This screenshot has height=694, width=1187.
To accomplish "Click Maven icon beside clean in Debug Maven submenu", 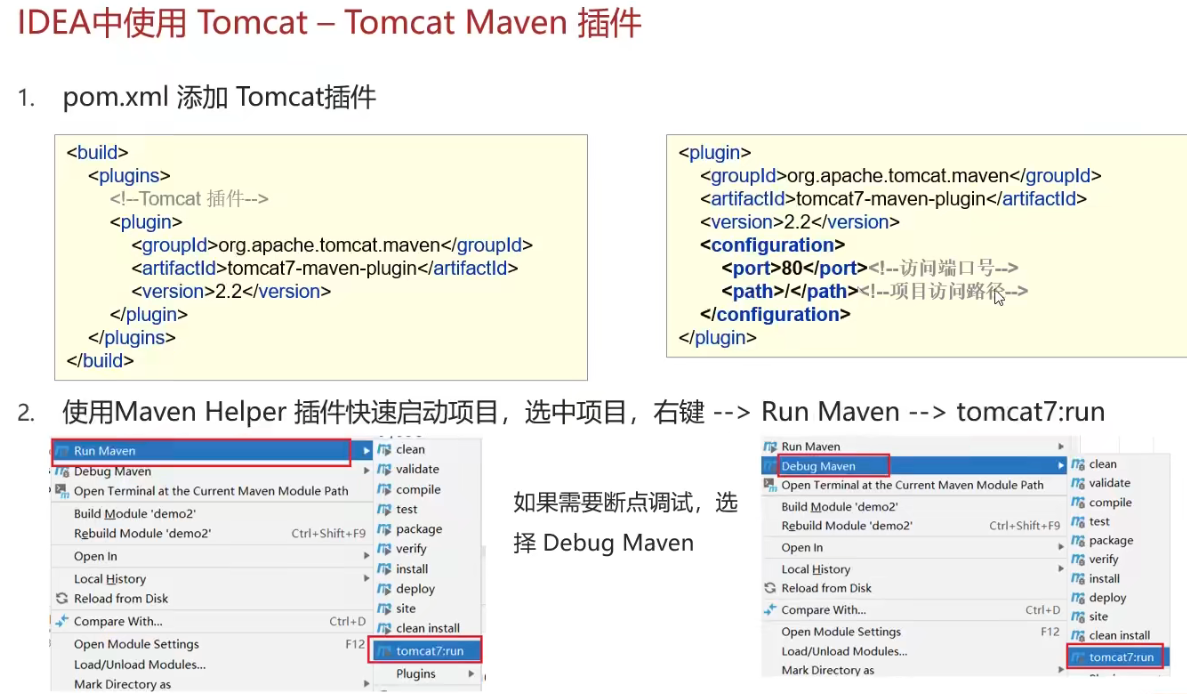I will pyautogui.click(x=1078, y=464).
